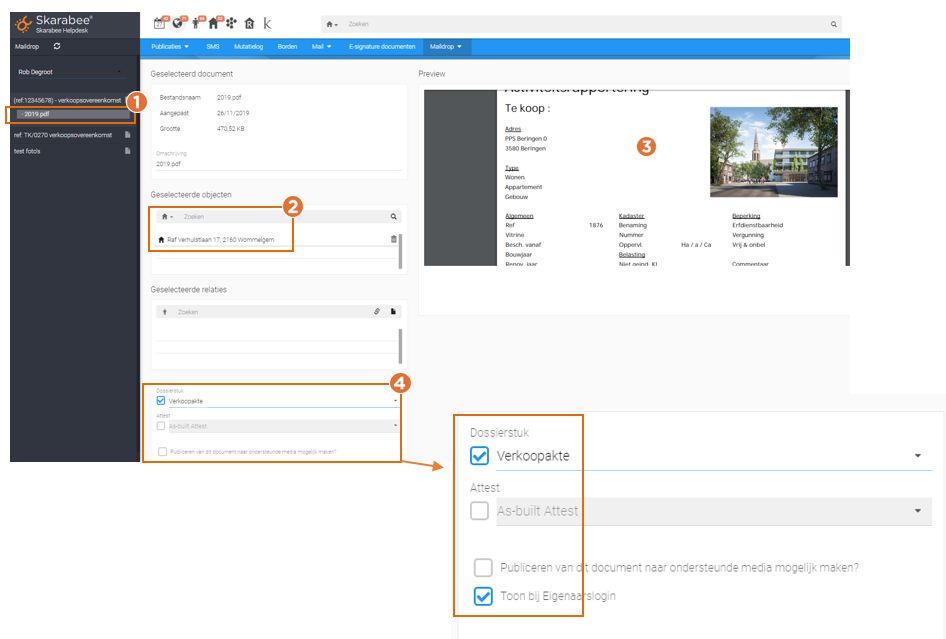The height and width of the screenshot is (639, 946).
Task: Open house type dropdown in top search bar
Action: pyautogui.click(x=330, y=24)
